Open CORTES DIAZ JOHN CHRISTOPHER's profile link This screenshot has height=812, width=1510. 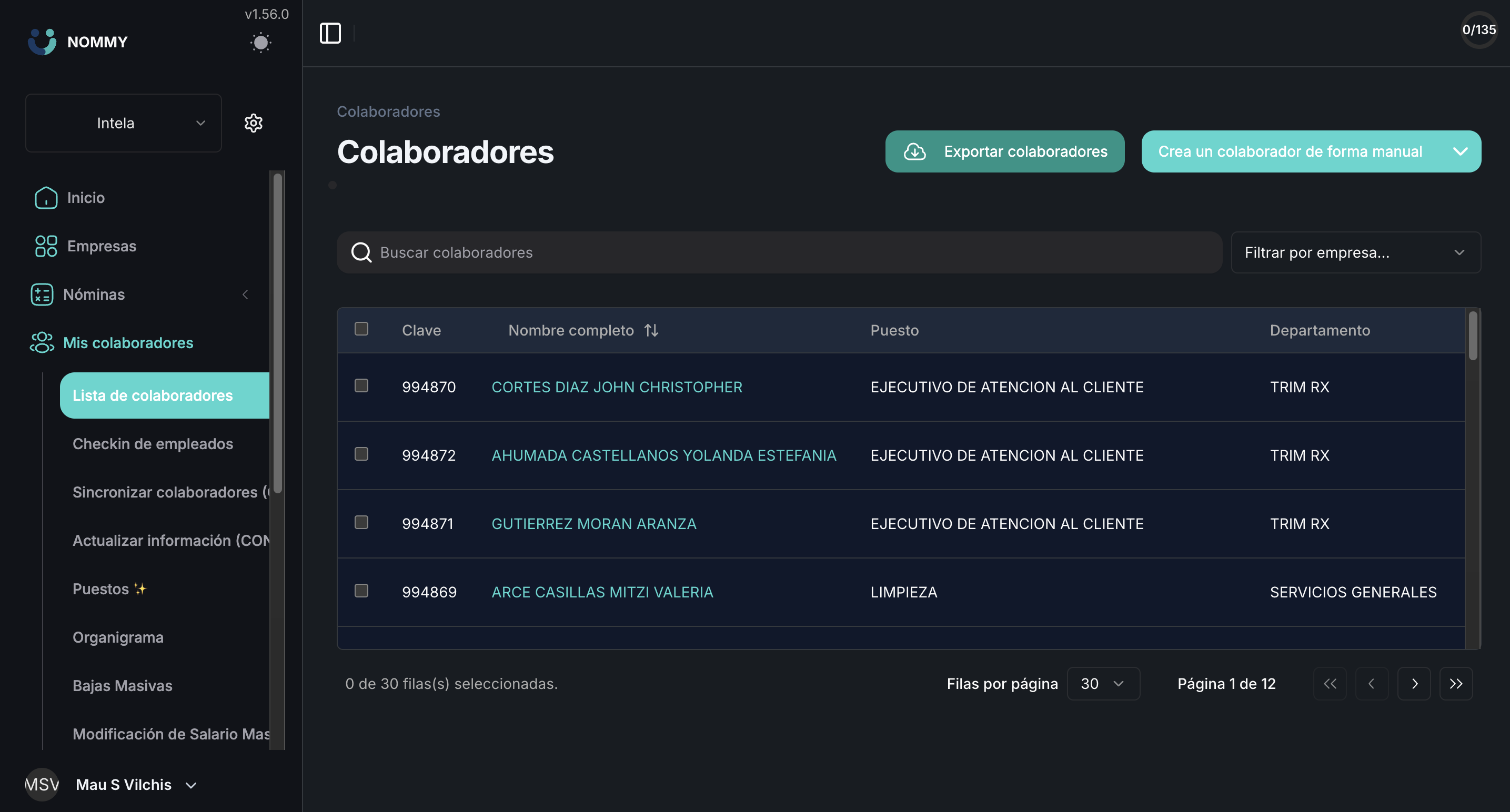point(617,387)
